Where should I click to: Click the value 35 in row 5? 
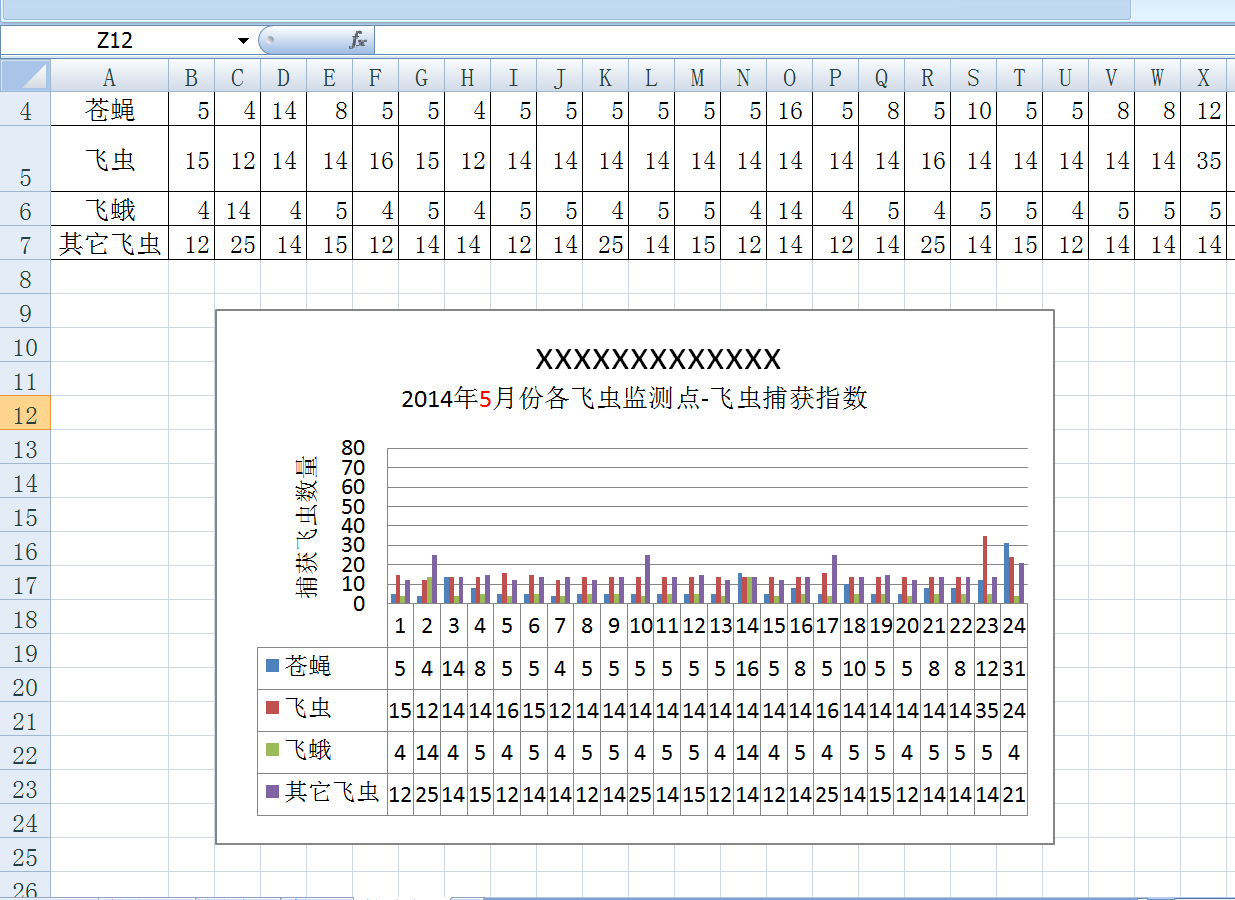pyautogui.click(x=1208, y=160)
